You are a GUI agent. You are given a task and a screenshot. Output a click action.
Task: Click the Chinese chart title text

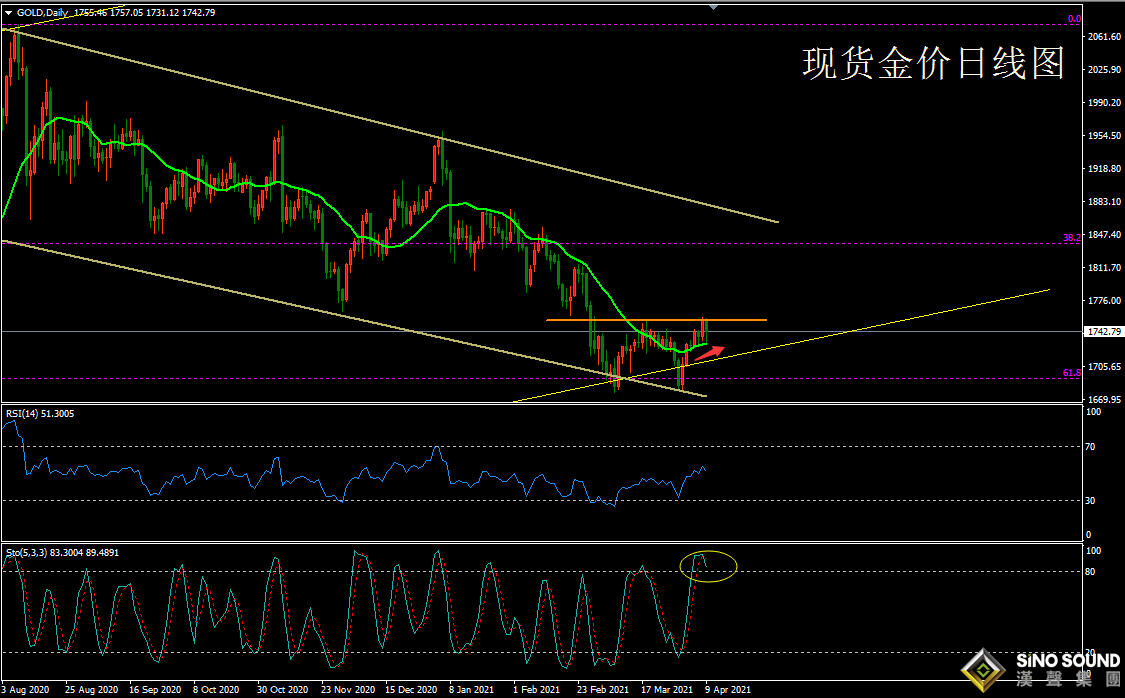[x=932, y=64]
